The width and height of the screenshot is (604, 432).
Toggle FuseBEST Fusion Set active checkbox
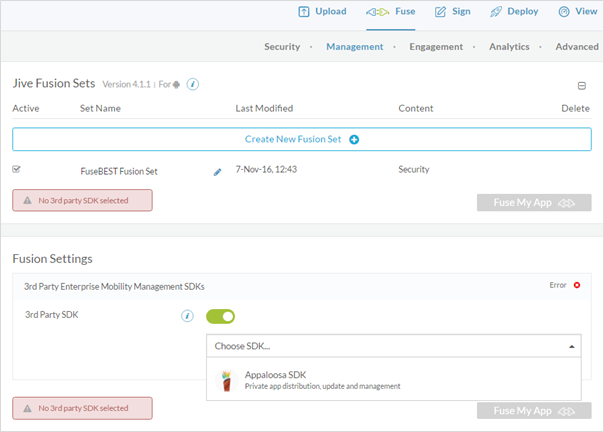pos(16,169)
